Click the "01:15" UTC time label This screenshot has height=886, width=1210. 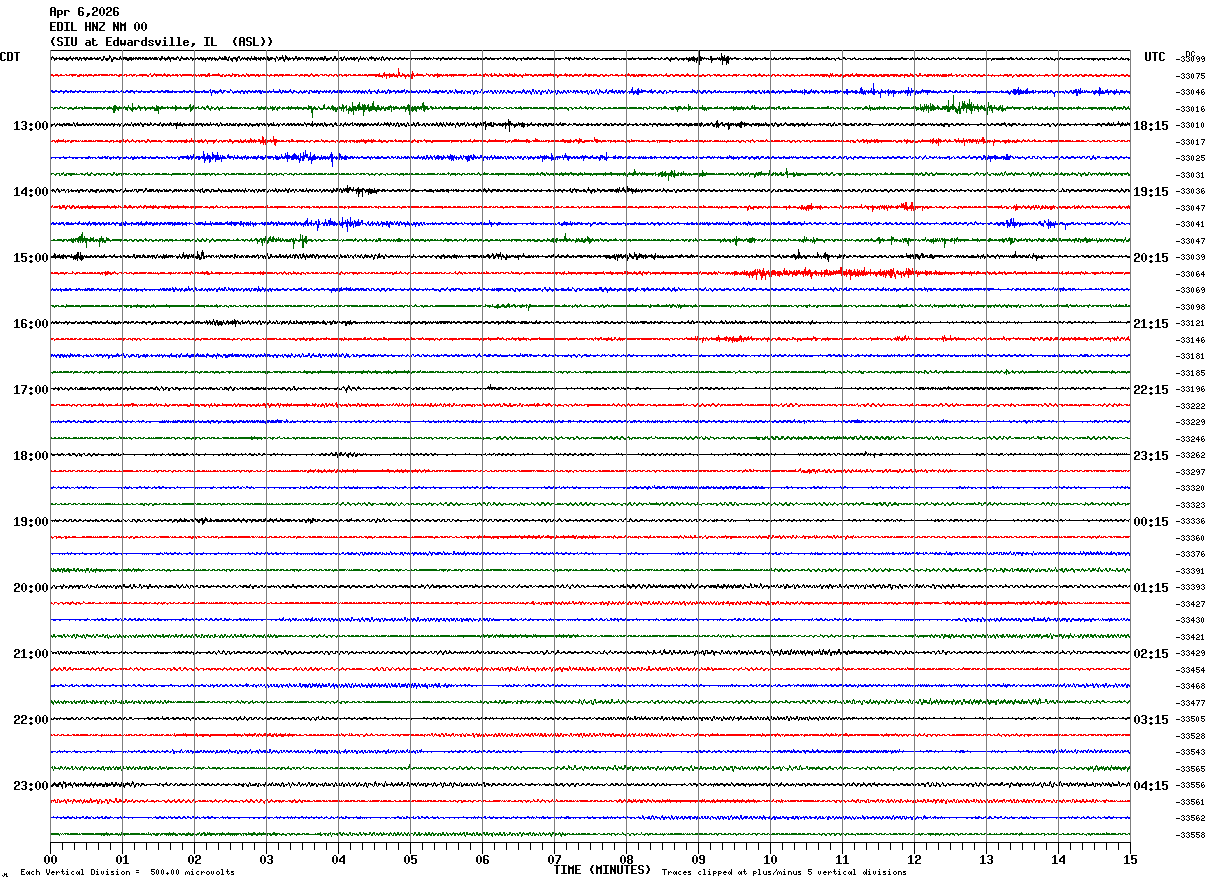tap(1151, 588)
